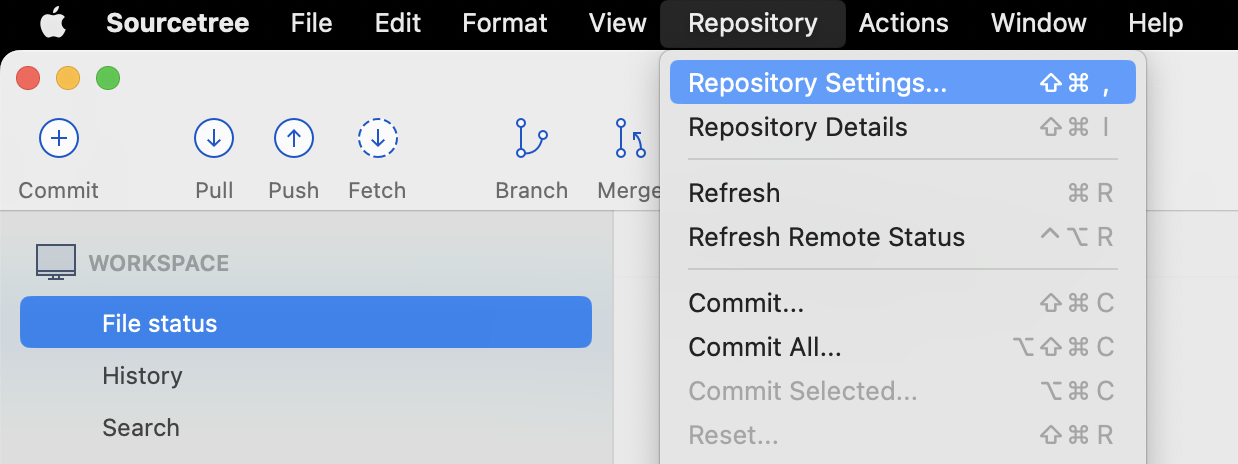The height and width of the screenshot is (464, 1238).
Task: Click the Push up-arrow icon
Action: [x=293, y=139]
